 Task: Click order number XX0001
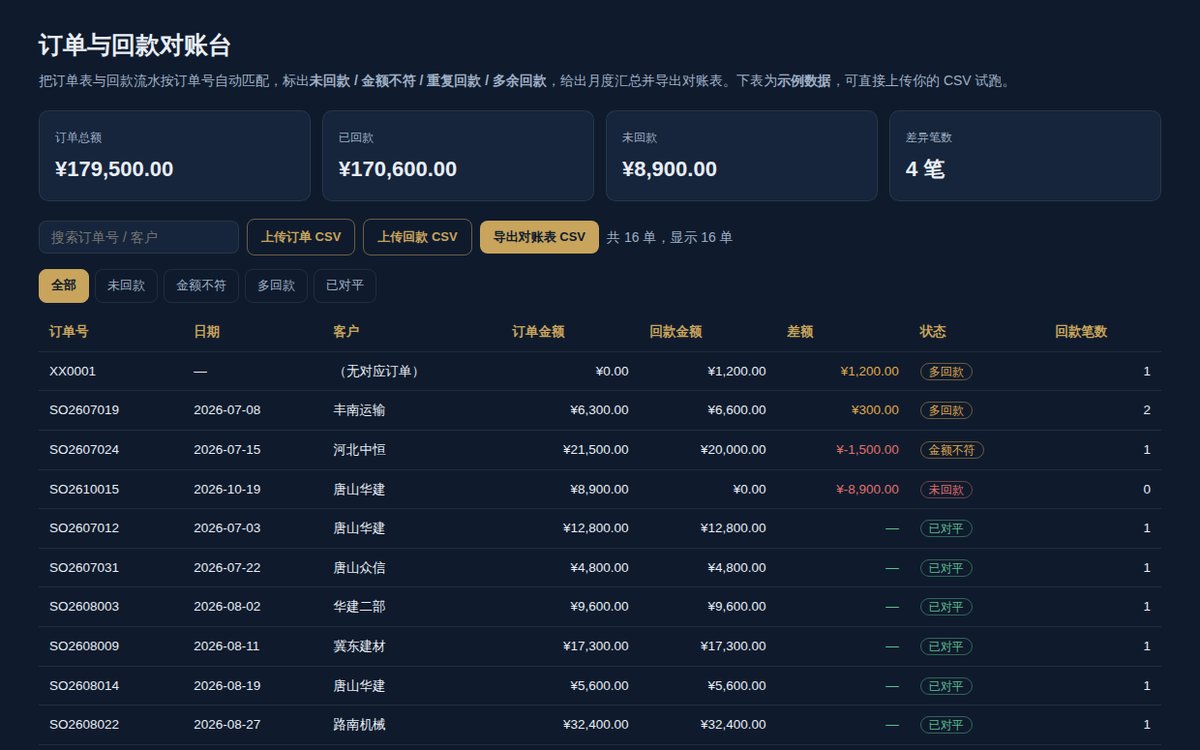73,371
